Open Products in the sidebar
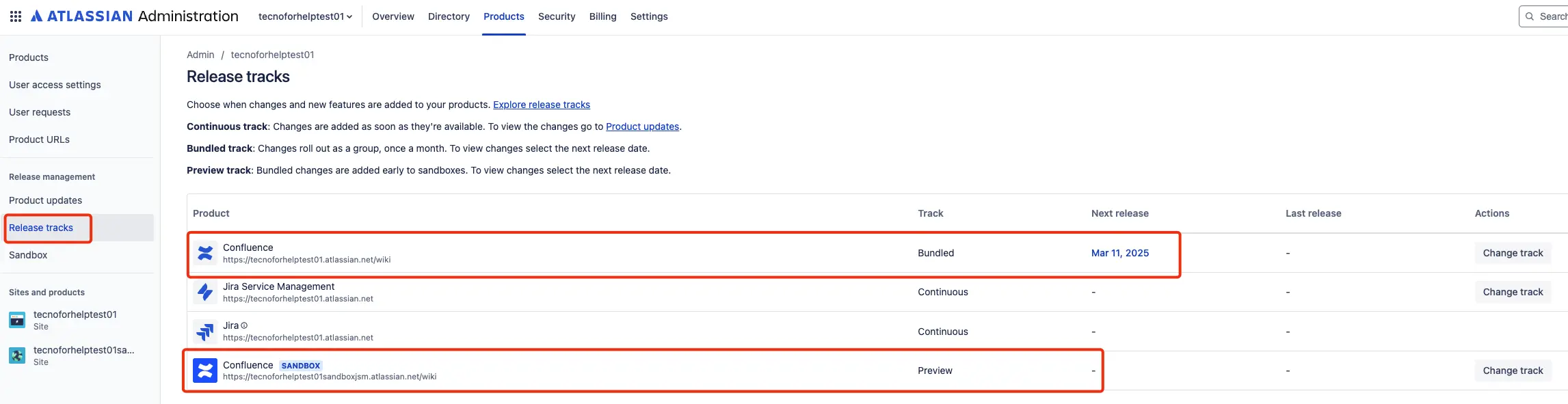The height and width of the screenshot is (404, 1568). 29,57
